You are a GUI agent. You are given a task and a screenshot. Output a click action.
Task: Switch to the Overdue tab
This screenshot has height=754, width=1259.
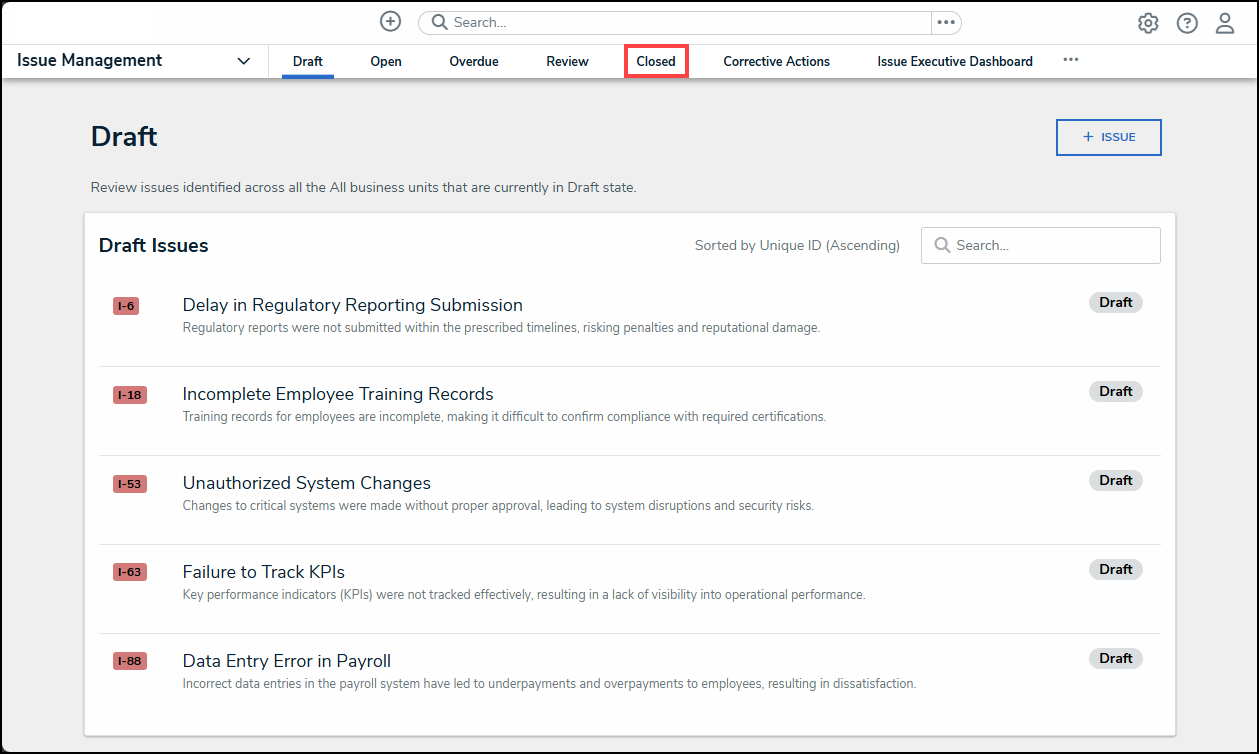pyautogui.click(x=474, y=61)
